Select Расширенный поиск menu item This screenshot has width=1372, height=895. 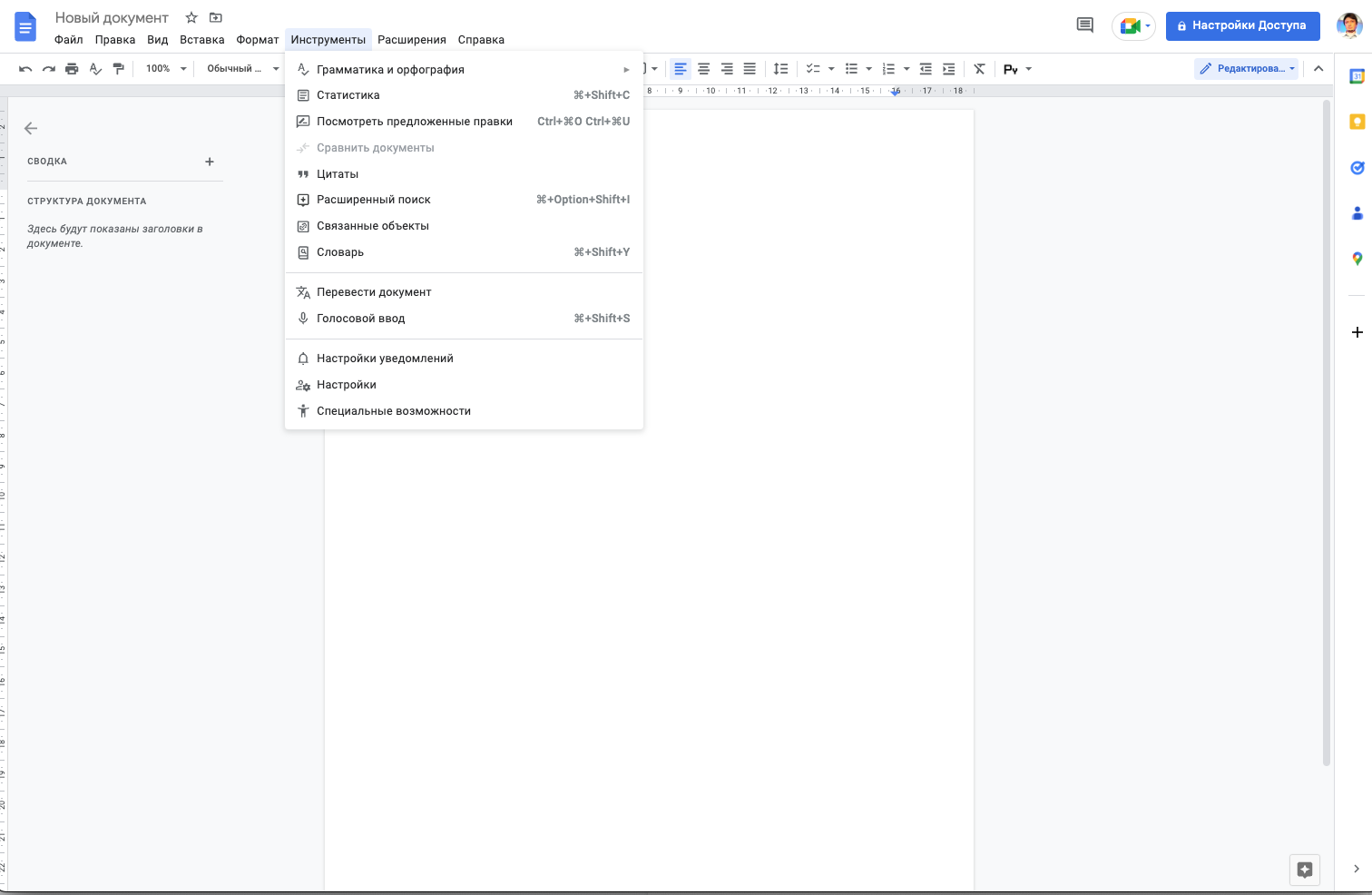(464, 200)
